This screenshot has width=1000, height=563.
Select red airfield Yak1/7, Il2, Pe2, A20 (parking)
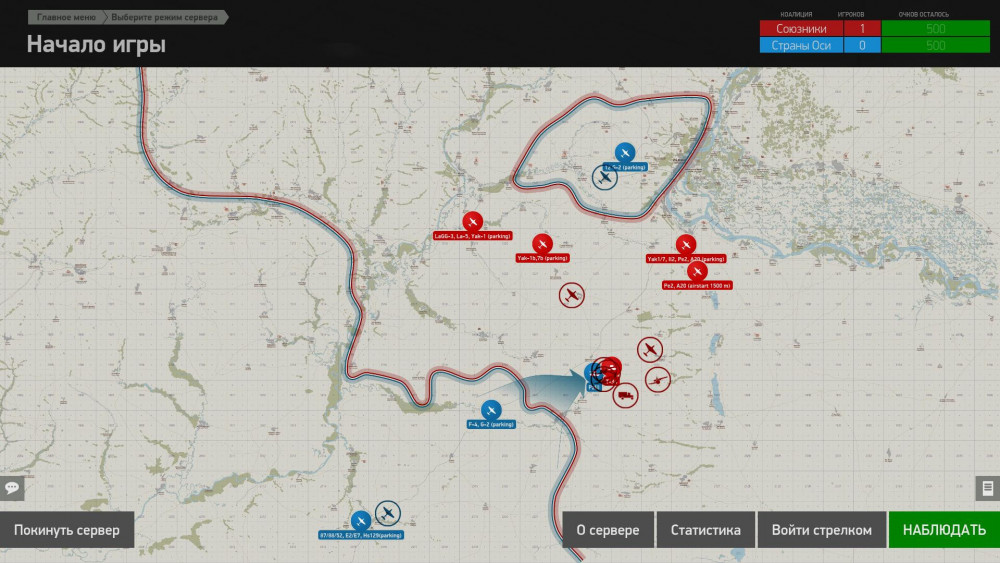(x=686, y=245)
